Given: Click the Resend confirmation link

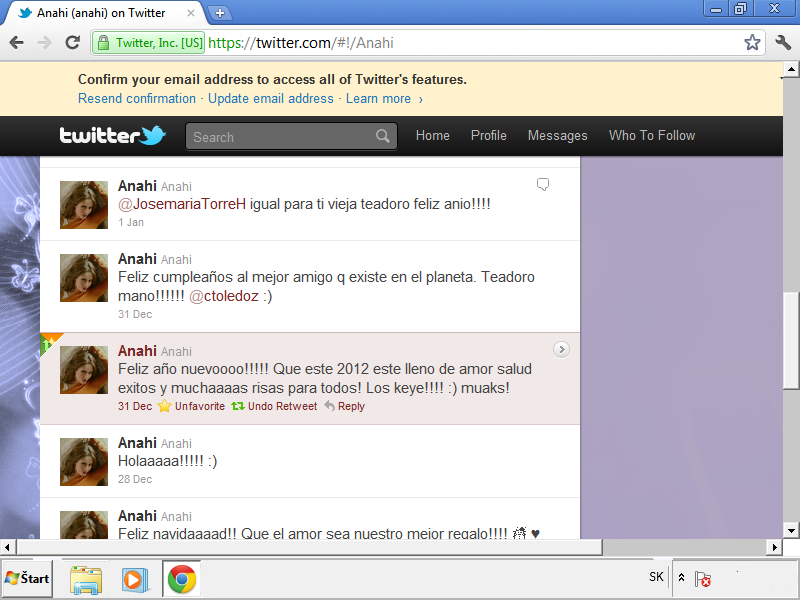Looking at the screenshot, I should coord(137,98).
